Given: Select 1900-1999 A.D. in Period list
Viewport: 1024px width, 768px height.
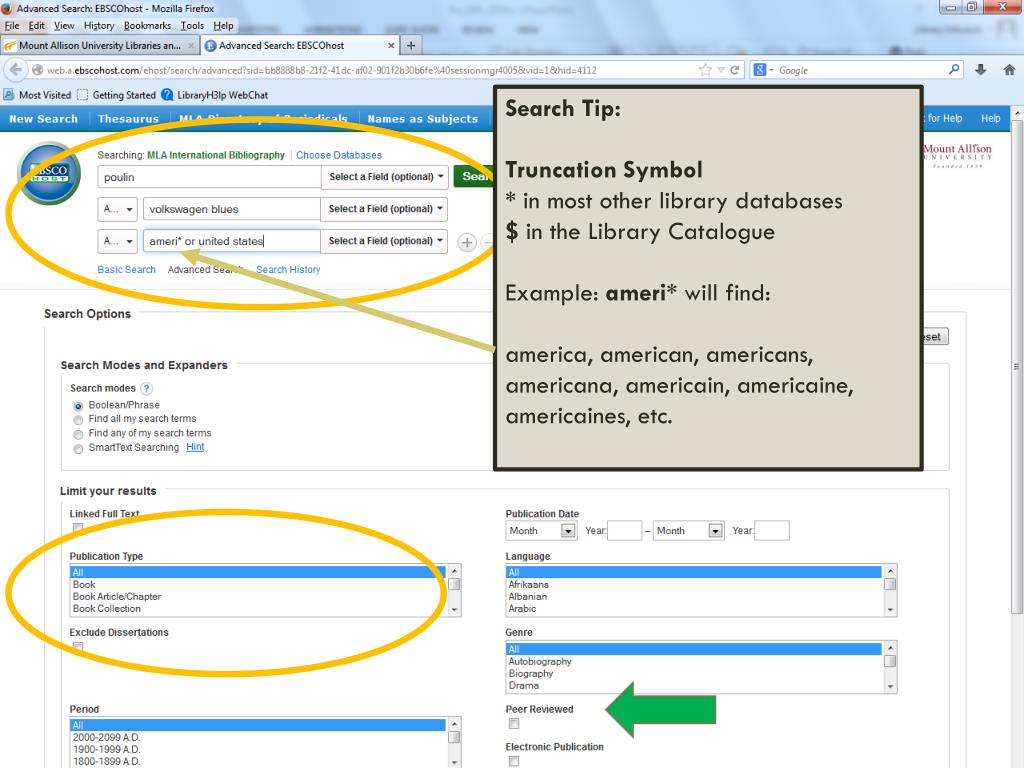Looking at the screenshot, I should 106,749.
